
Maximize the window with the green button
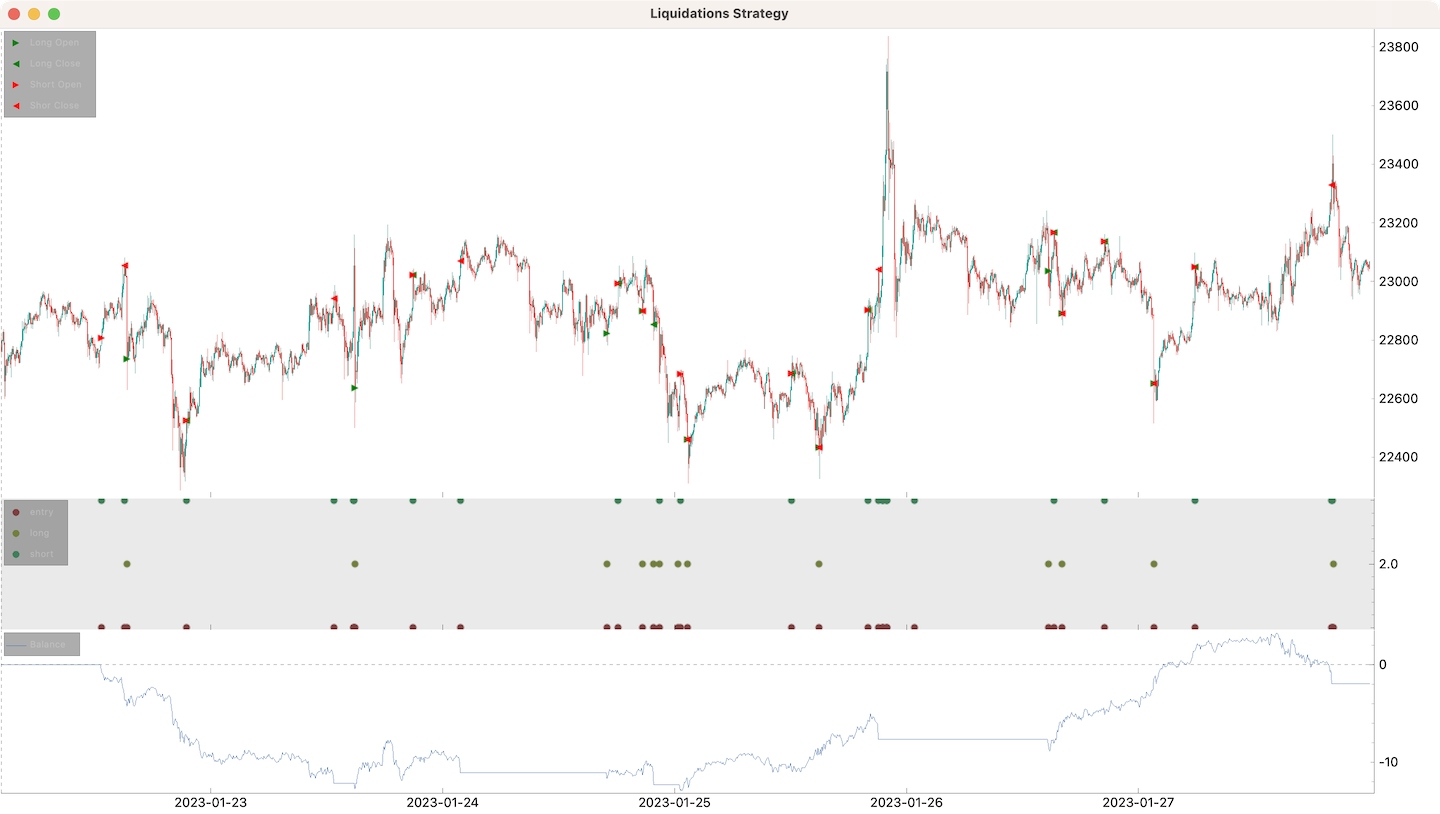[54, 14]
